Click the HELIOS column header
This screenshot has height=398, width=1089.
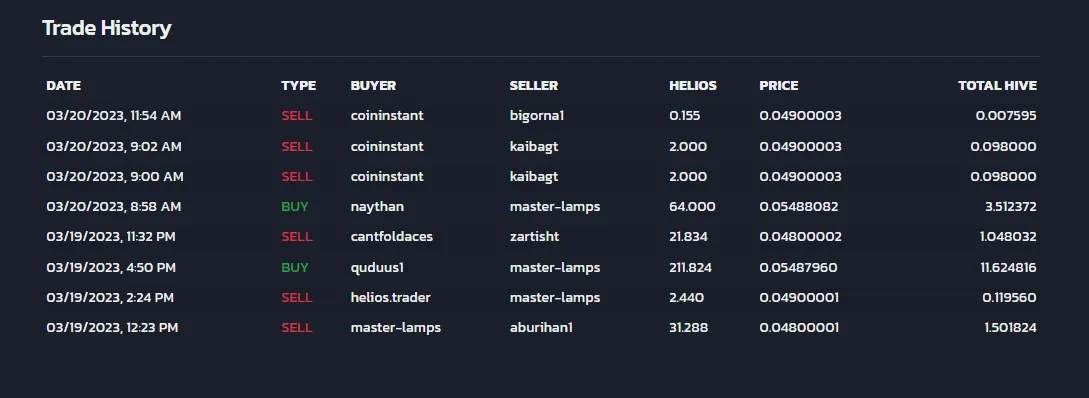pyautogui.click(x=692, y=85)
